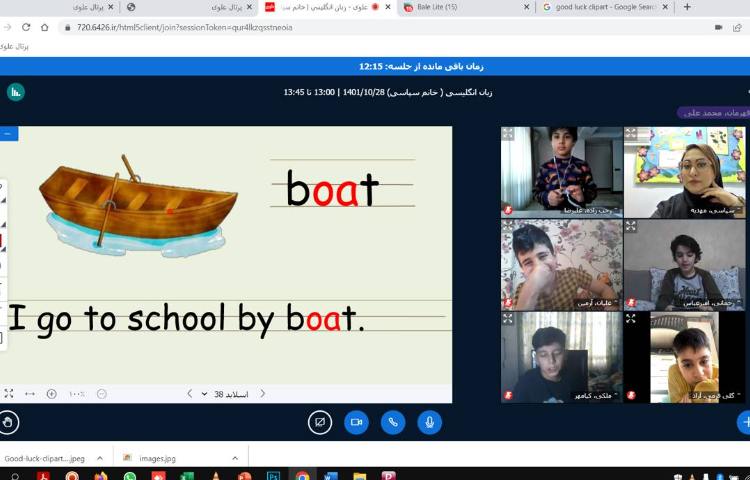Image resolution: width=750 pixels, height=480 pixels.
Task: Click the address bar with the 720.6426.ir URL
Action: pos(185,27)
